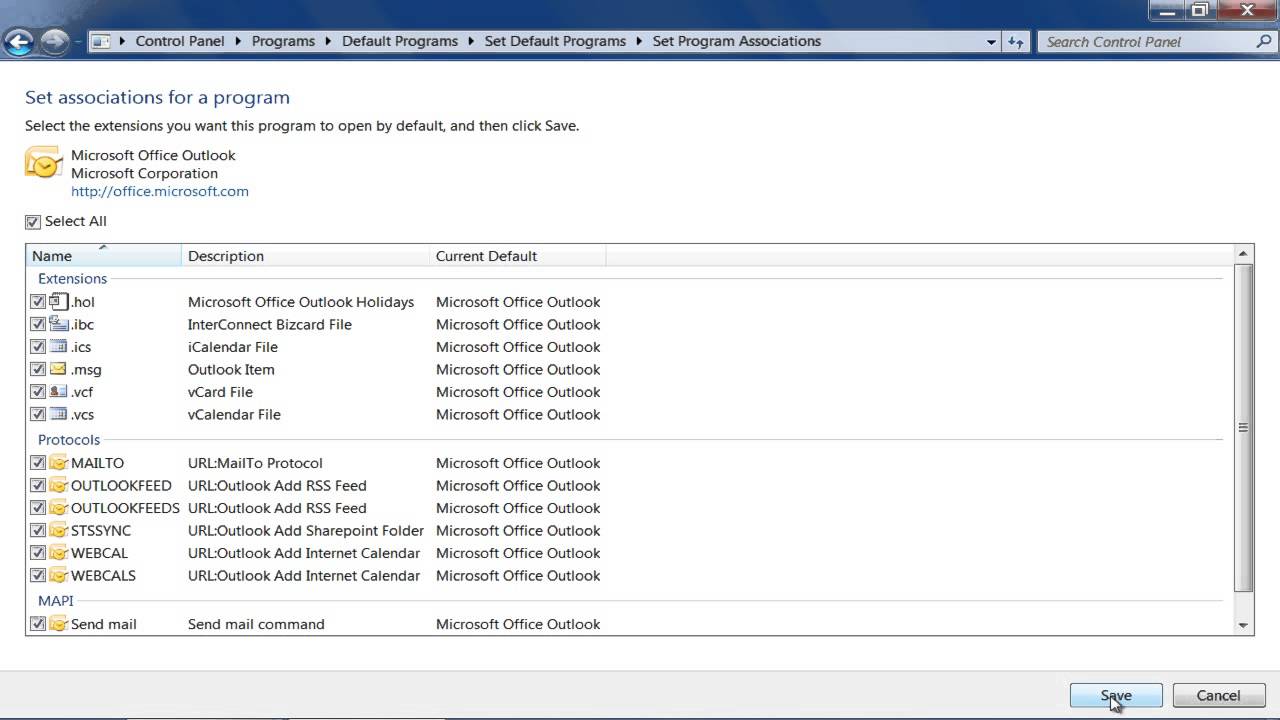This screenshot has width=1280, height=720.
Task: Uncheck the .hol extension checkbox
Action: point(37,302)
